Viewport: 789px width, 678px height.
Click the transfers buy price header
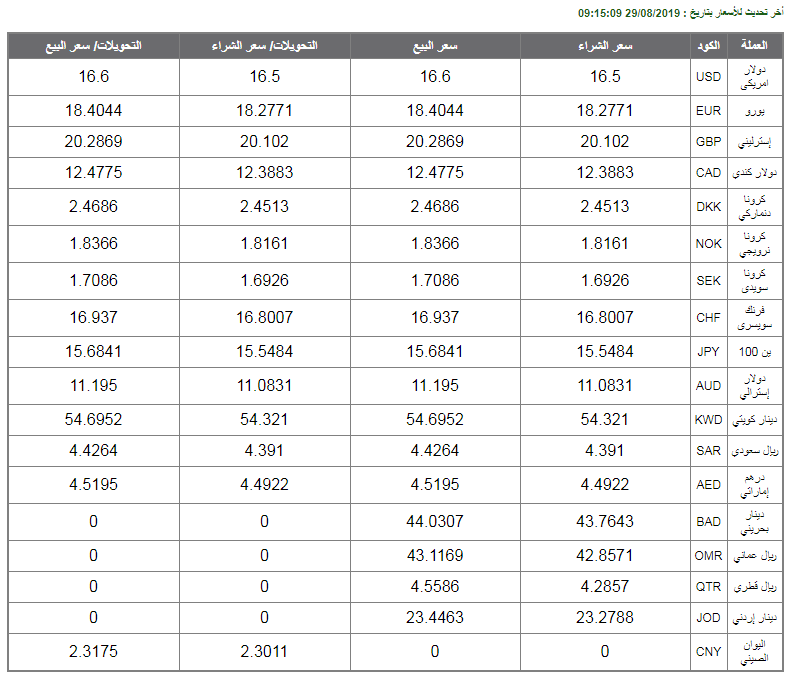[x=265, y=45]
